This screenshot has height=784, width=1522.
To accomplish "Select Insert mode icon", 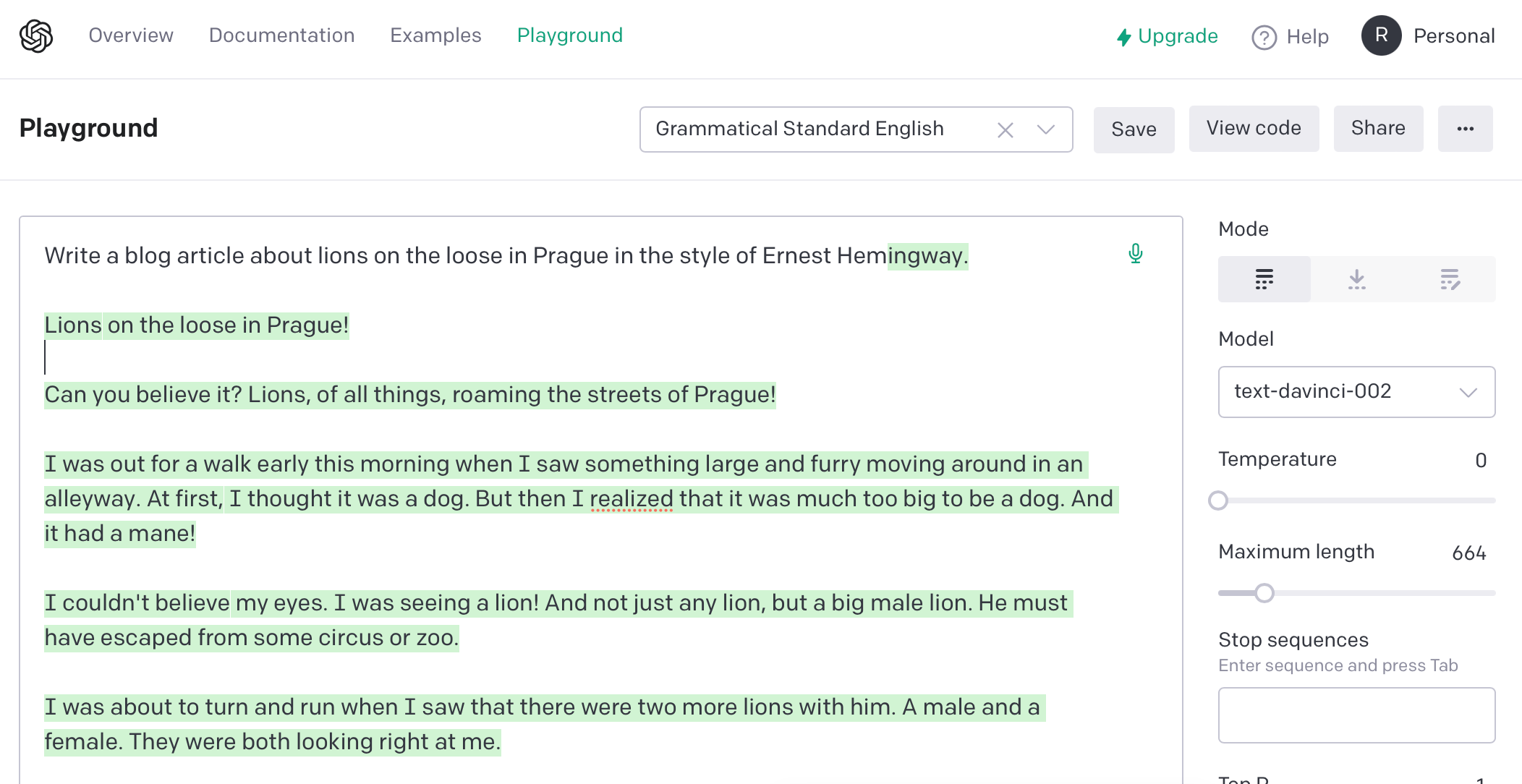I will pos(1356,279).
